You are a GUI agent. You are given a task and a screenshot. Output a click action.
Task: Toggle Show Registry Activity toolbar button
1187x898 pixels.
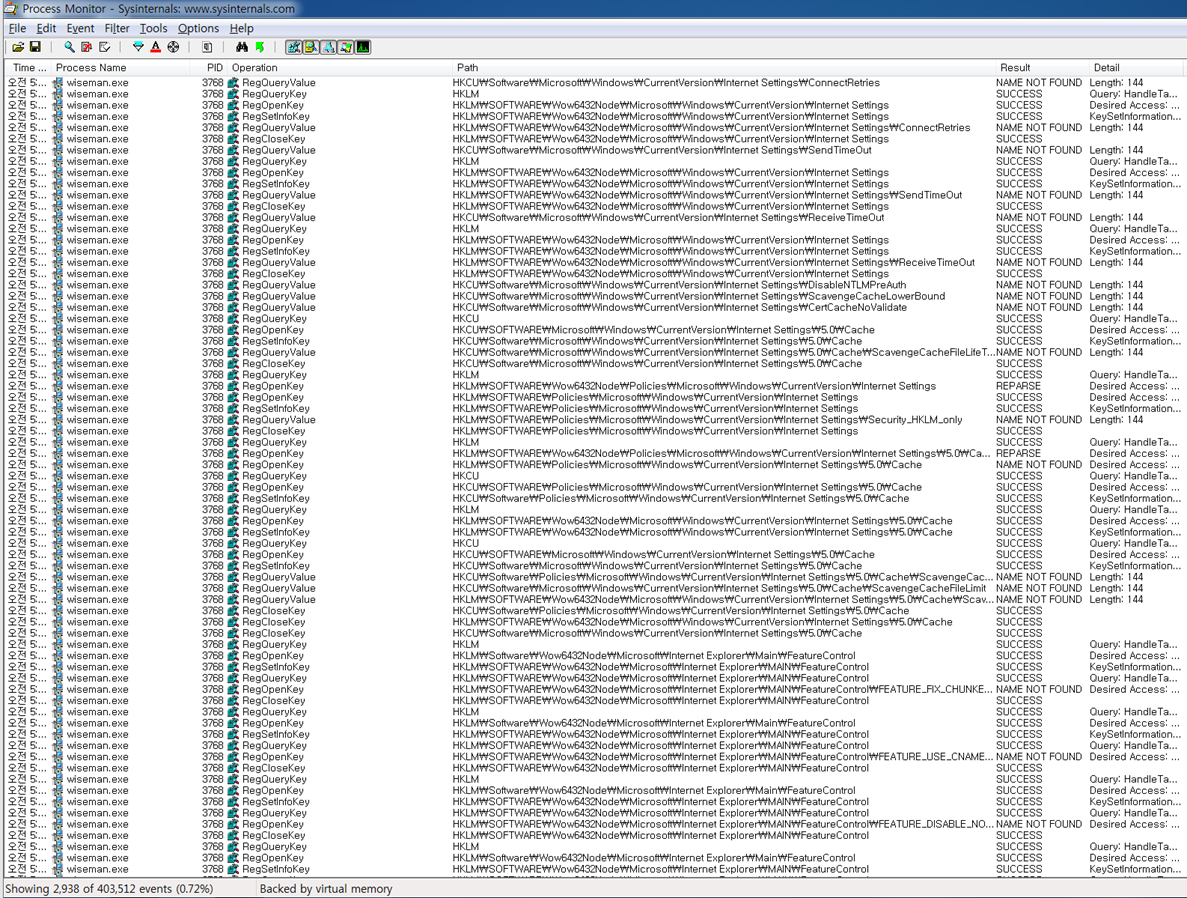coord(294,47)
